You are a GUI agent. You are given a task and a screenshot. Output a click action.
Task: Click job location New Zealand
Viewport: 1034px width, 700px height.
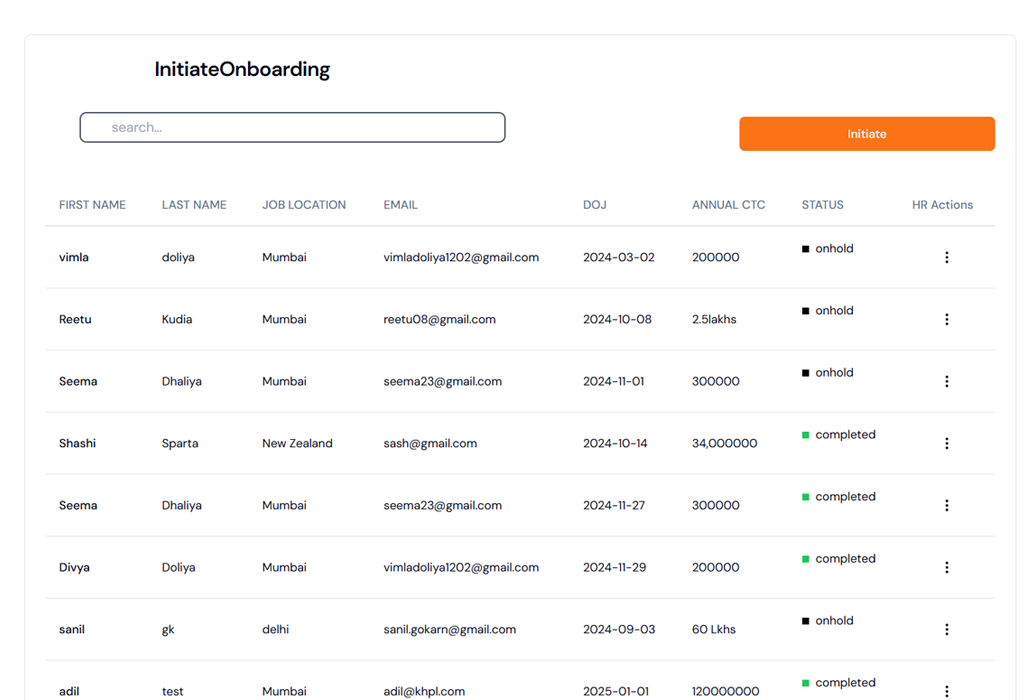pos(297,443)
